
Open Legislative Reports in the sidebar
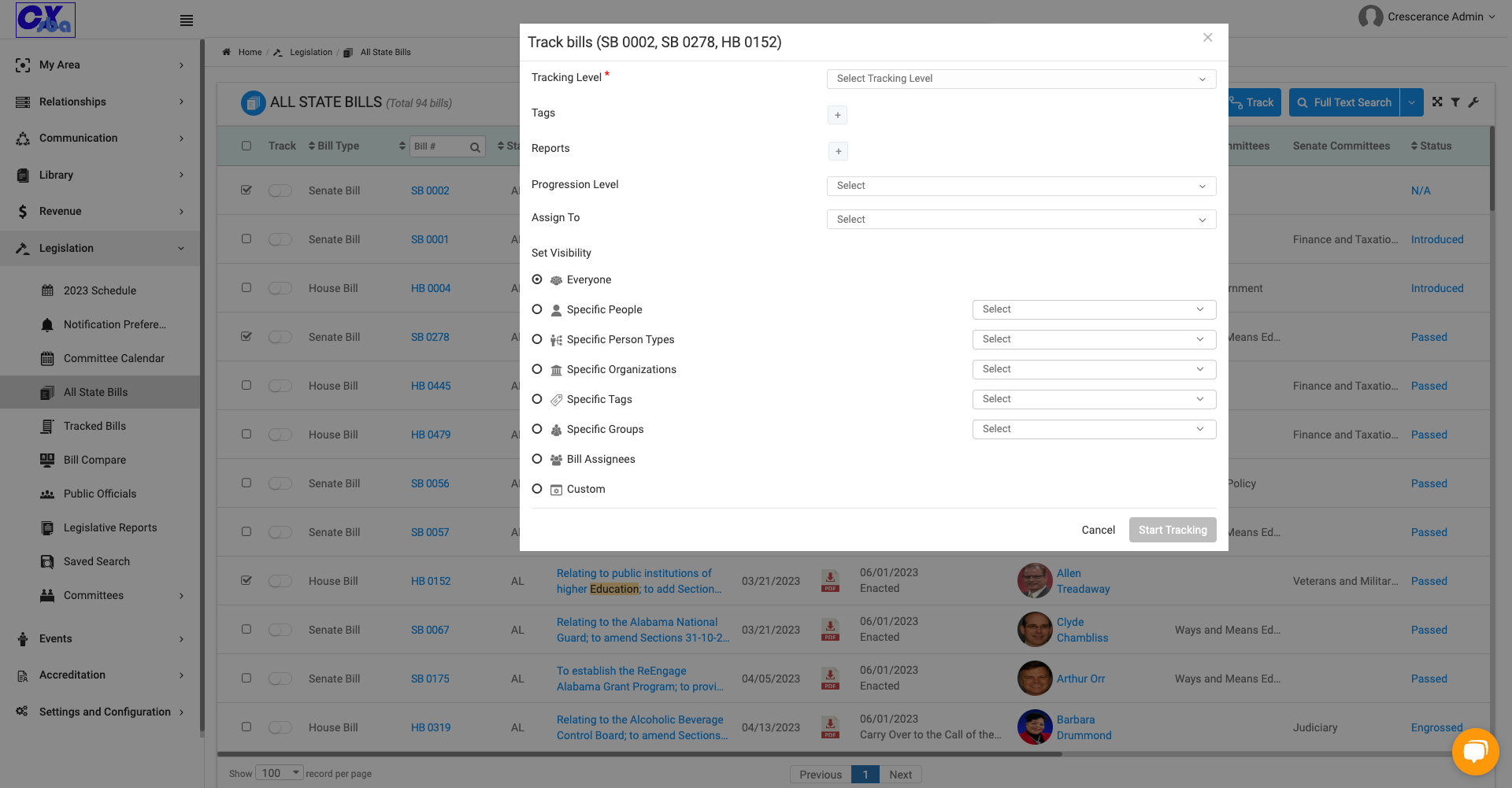110,527
